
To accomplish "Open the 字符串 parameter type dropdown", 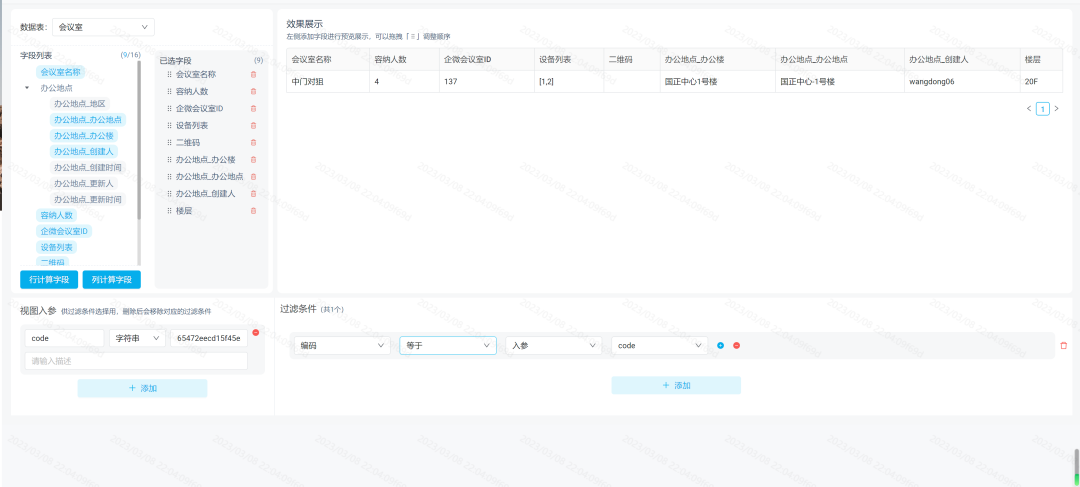I will click(x=137, y=338).
